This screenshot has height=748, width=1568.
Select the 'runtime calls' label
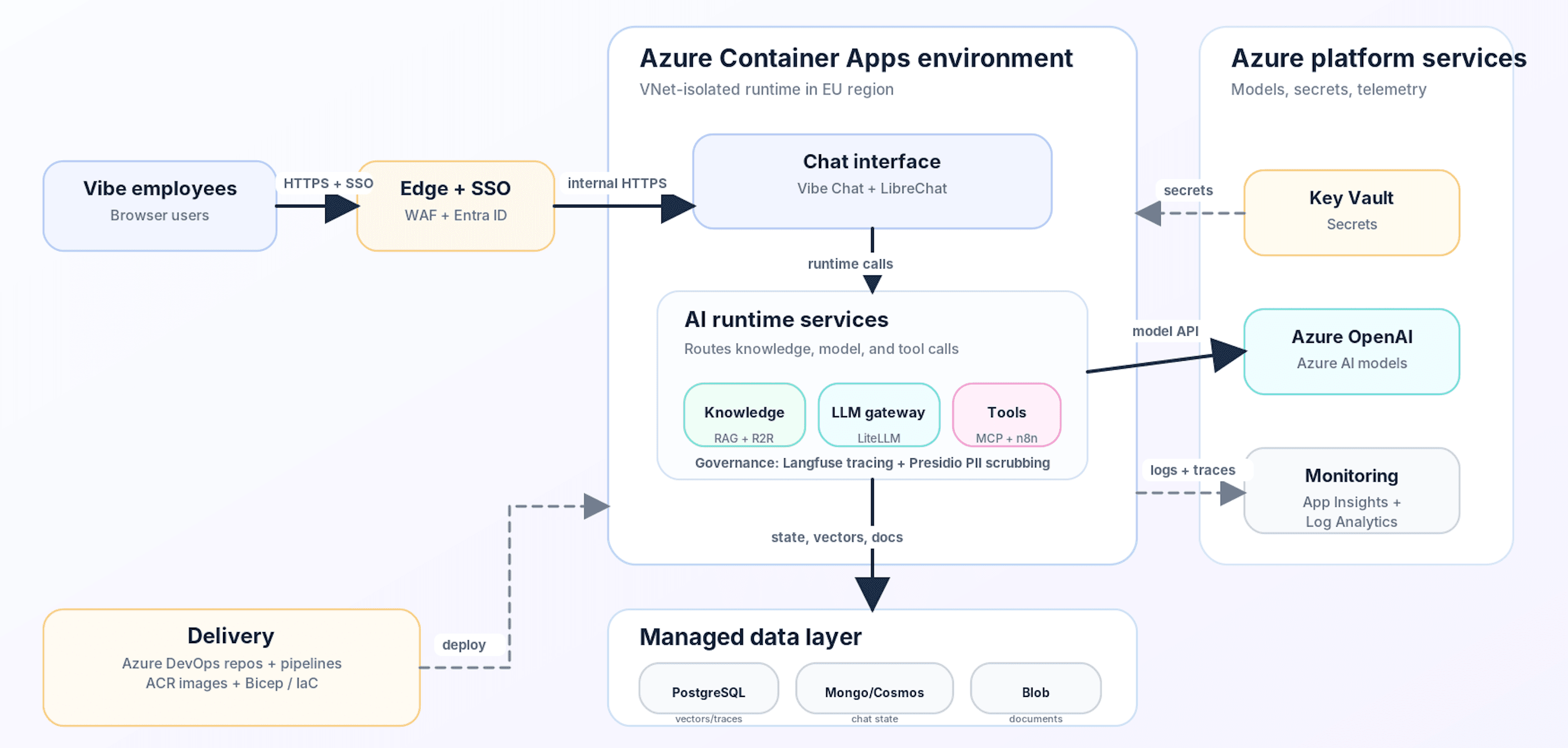(x=849, y=264)
